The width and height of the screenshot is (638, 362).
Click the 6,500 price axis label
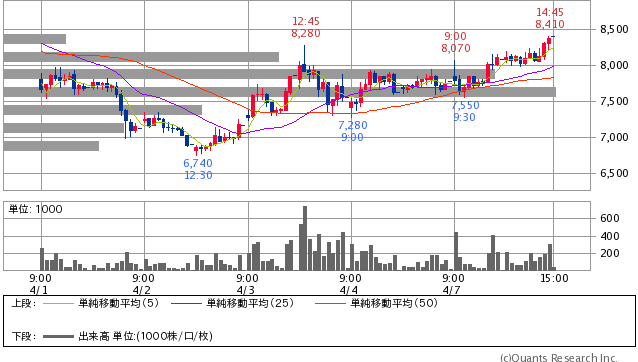tap(614, 173)
